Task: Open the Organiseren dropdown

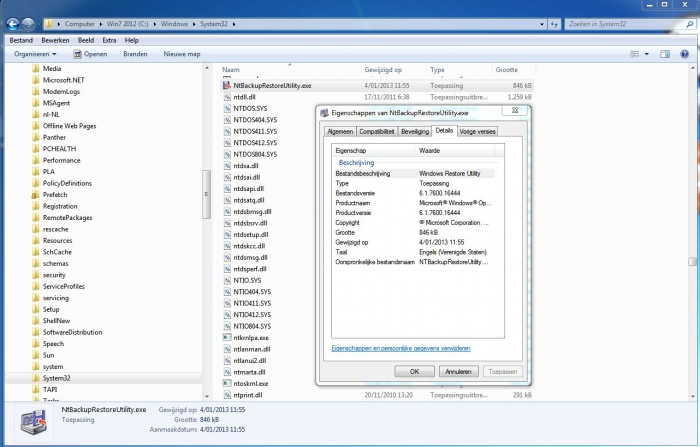Action: [x=35, y=54]
